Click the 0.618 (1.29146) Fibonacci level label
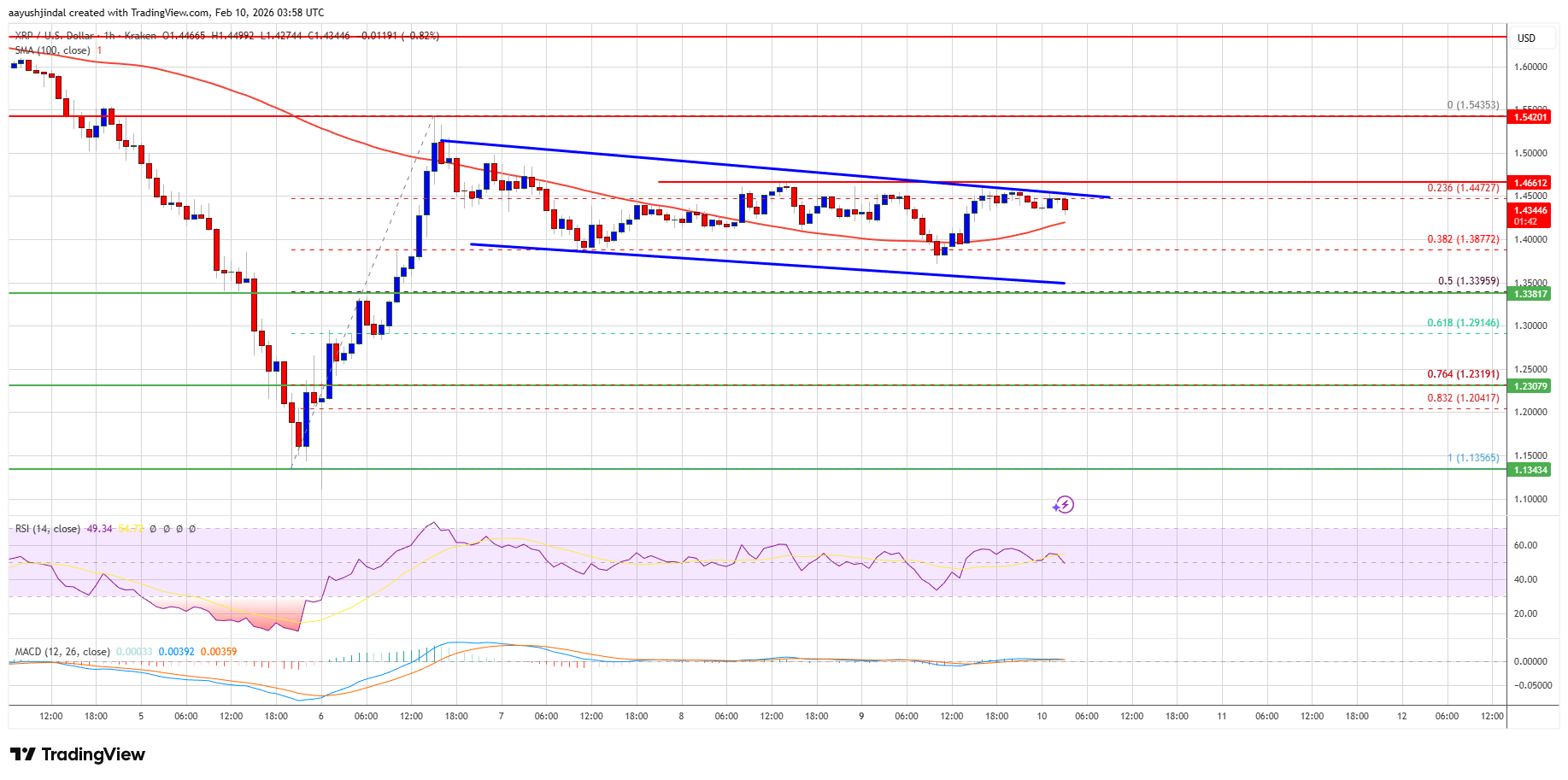 1463,322
